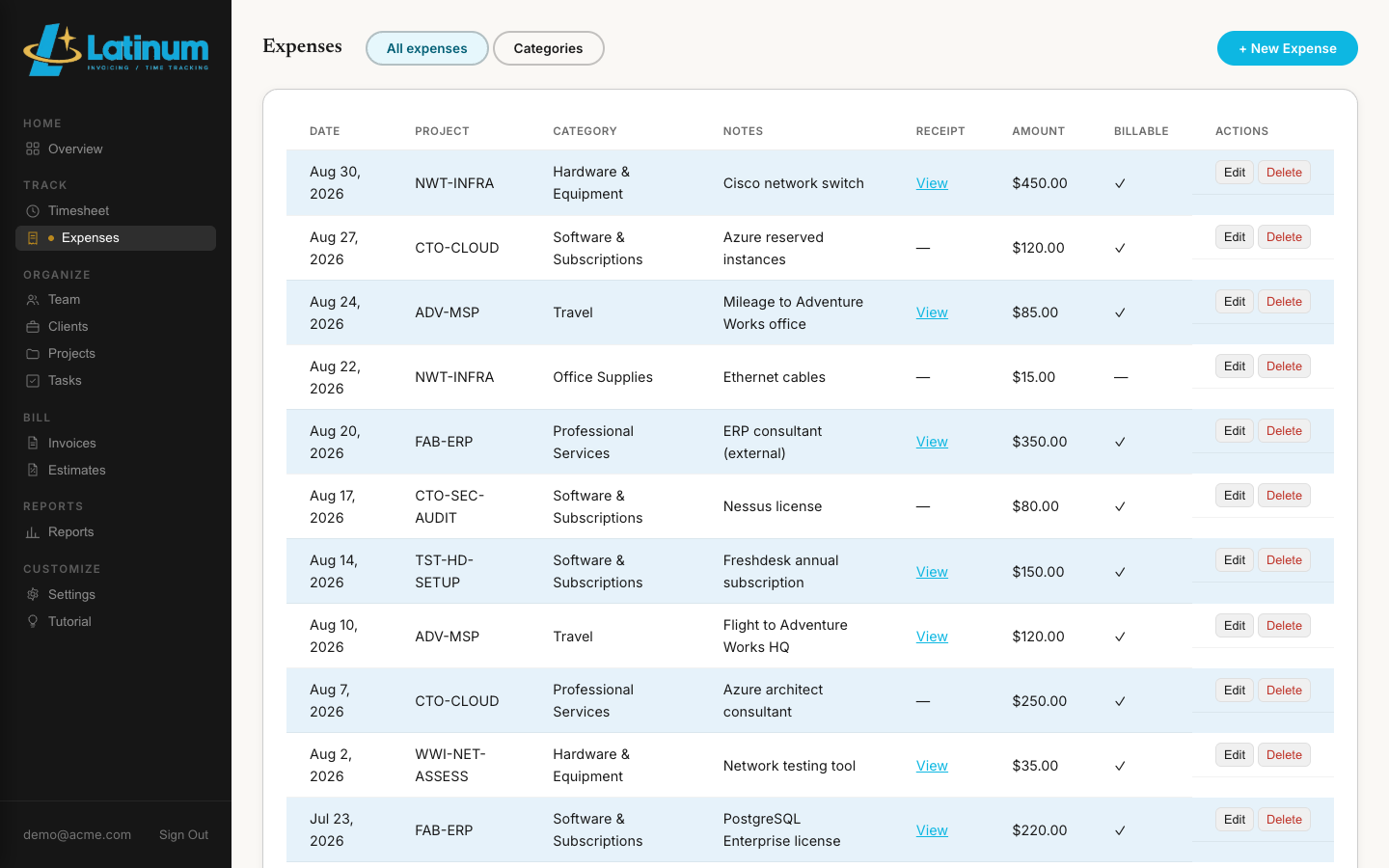
Task: Edit the Cisco network switch expense
Action: 1235,173
